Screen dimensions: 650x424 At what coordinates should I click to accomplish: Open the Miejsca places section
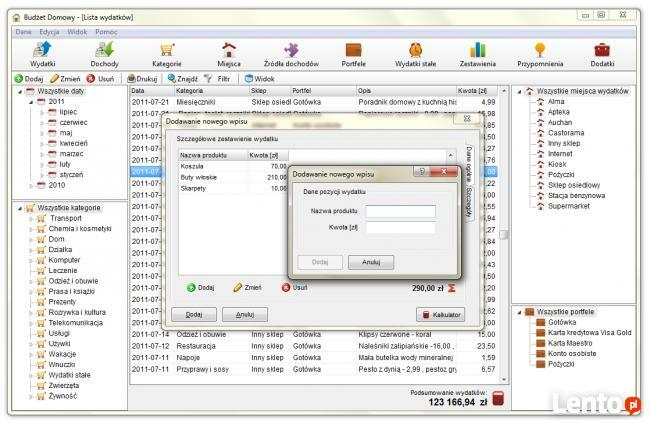click(229, 54)
